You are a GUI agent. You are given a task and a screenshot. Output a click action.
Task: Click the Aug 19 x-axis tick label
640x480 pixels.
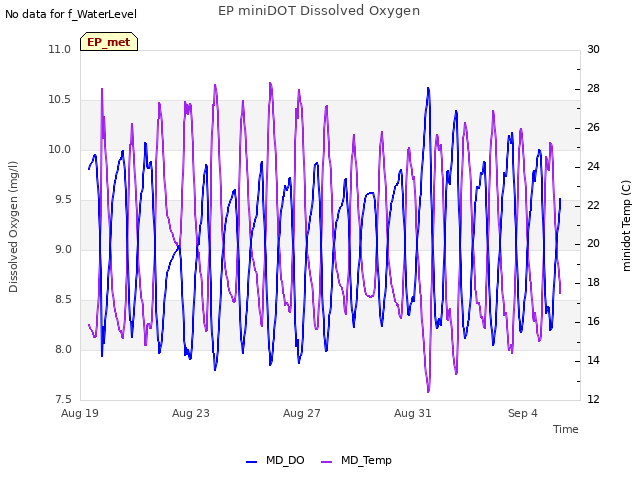(x=80, y=413)
